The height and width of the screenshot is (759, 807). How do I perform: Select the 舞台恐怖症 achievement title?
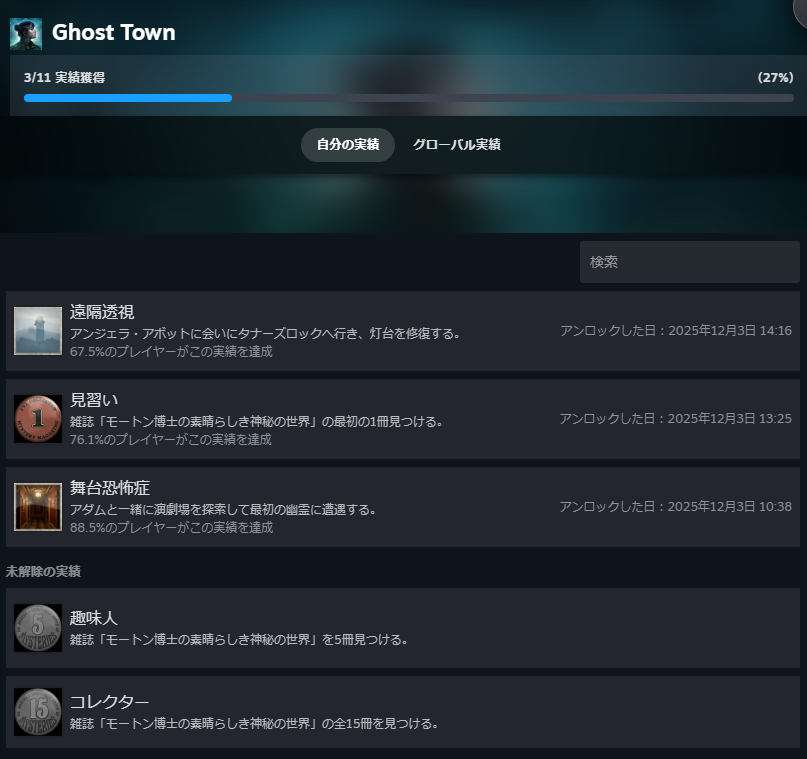pos(110,488)
